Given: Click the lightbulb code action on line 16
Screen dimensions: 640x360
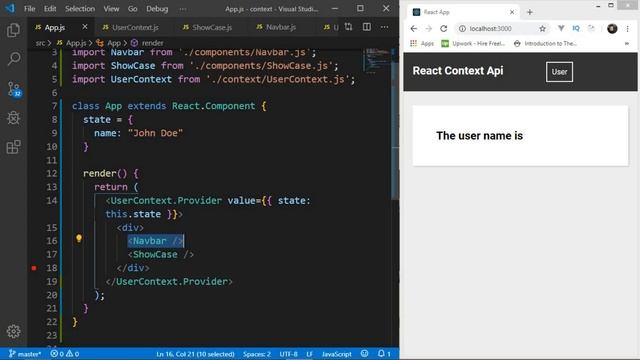Looking at the screenshot, I should (79, 238).
